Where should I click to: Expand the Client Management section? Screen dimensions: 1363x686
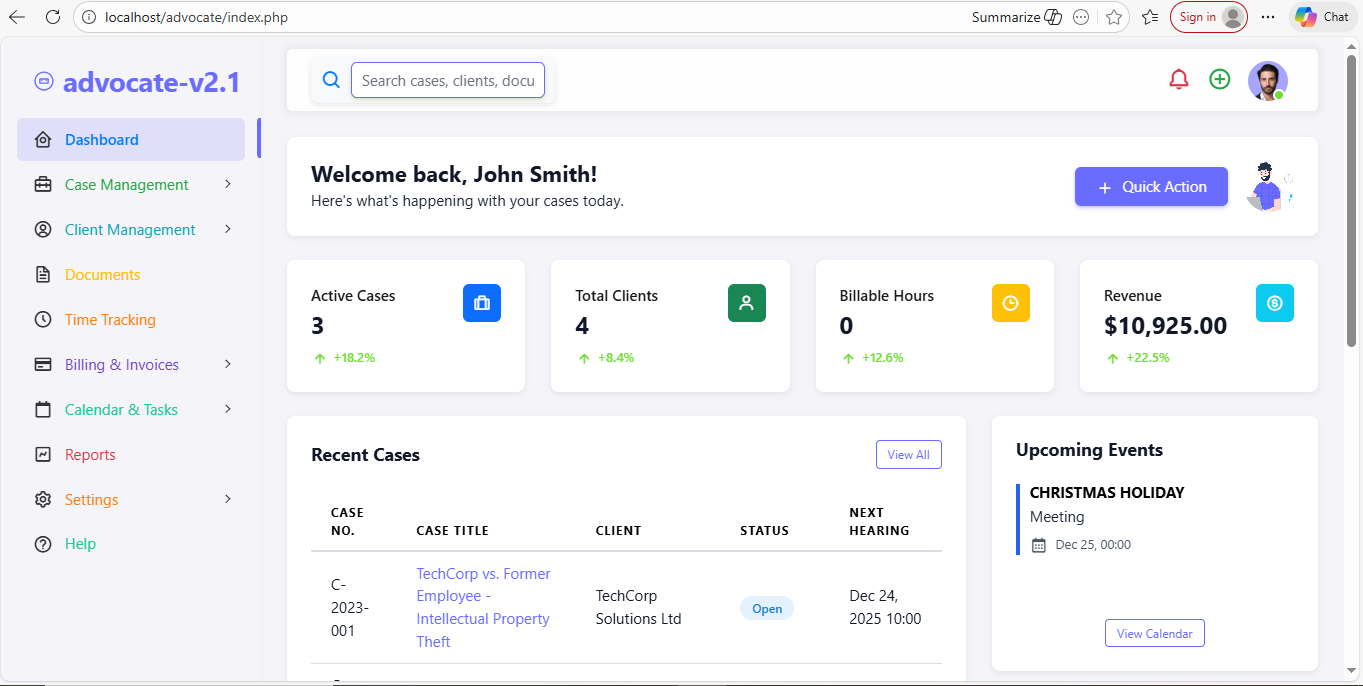(227, 229)
